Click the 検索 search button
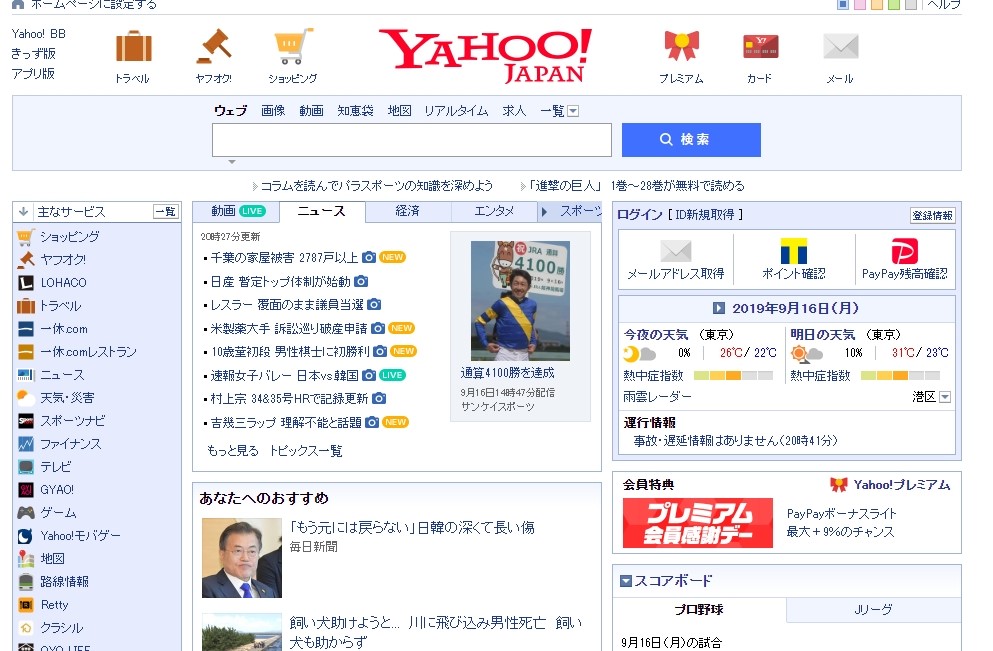 click(691, 139)
